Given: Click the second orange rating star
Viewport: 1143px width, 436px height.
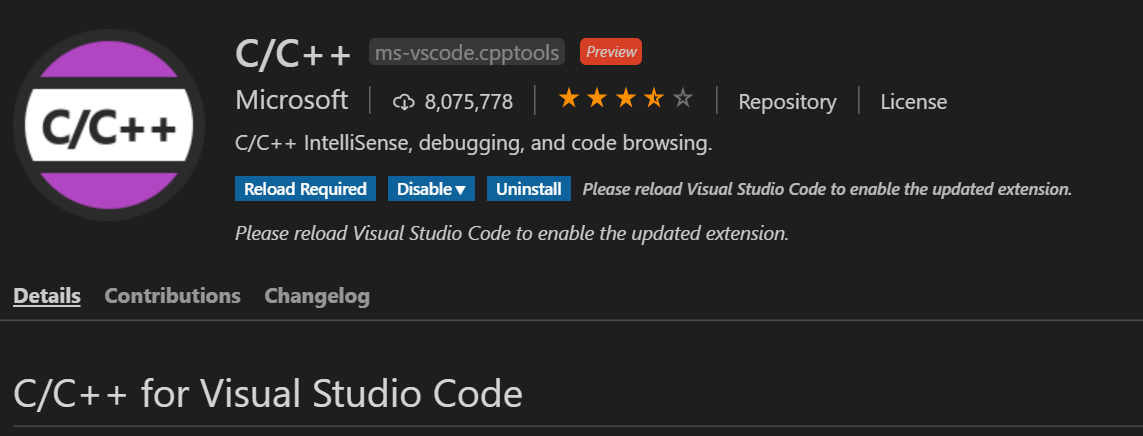Looking at the screenshot, I should click(597, 99).
